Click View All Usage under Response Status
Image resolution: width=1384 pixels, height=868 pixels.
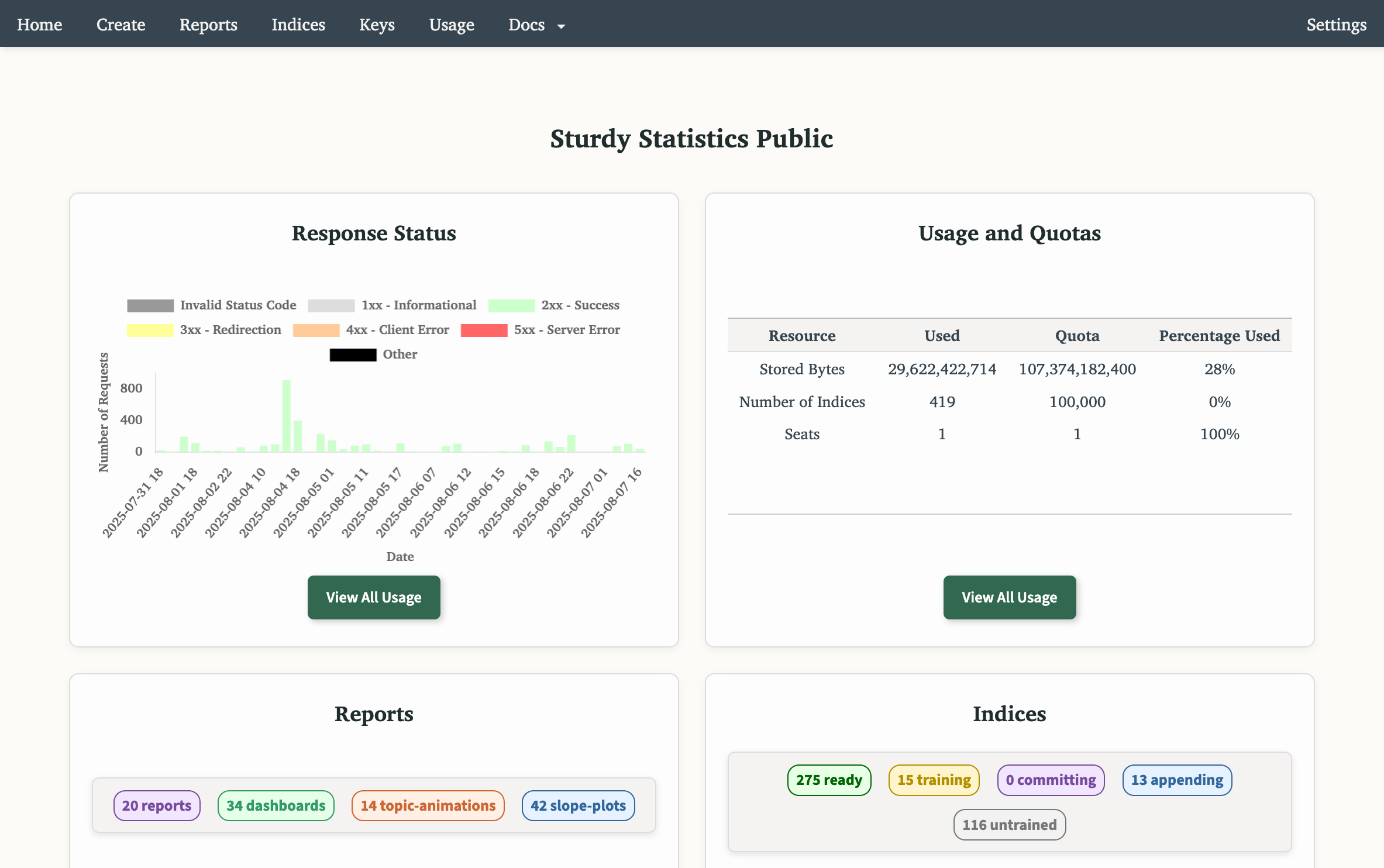[x=374, y=597]
